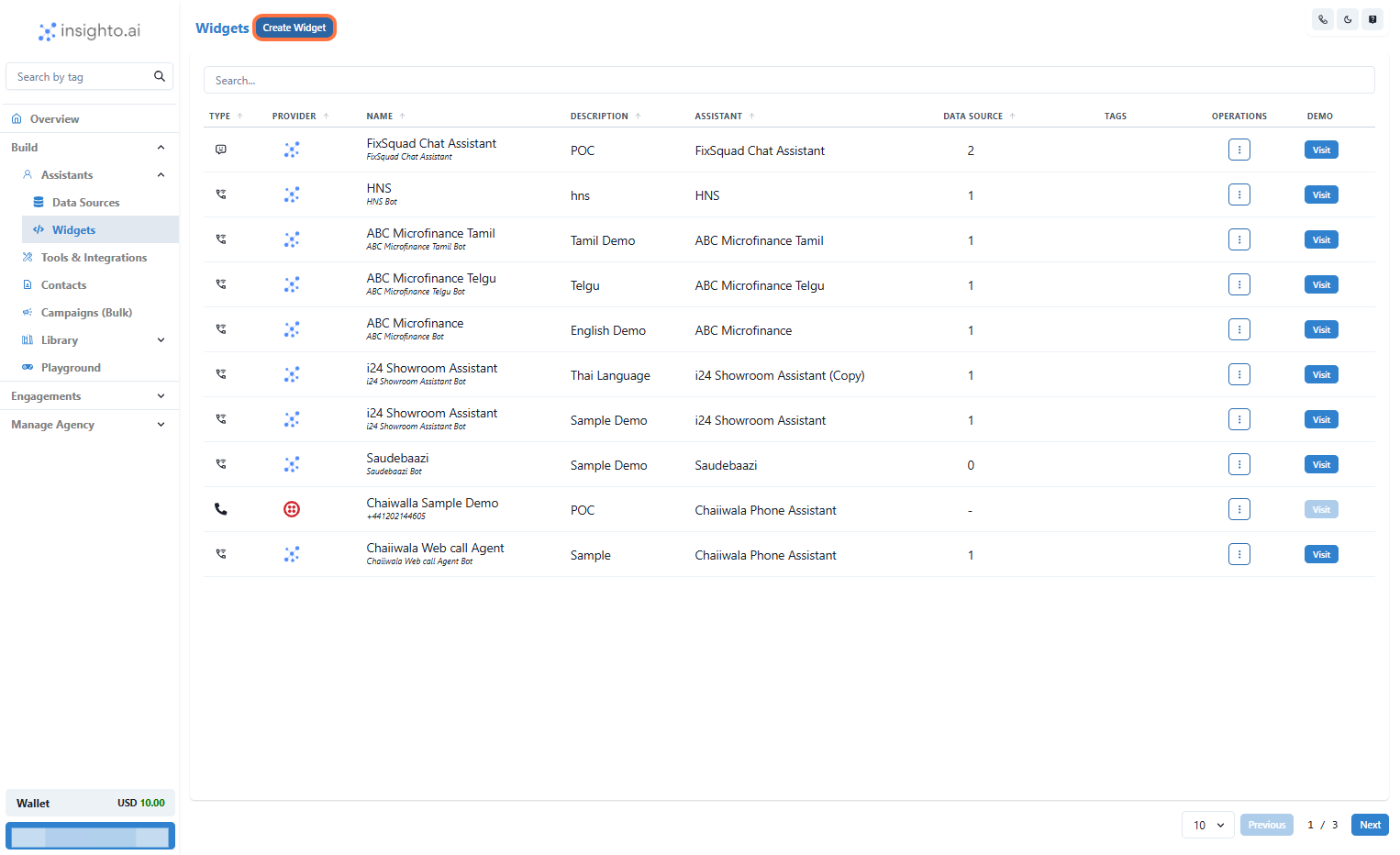This screenshot has width=1400, height=855.
Task: Open Campaigns (Bulk) in sidebar
Action: (x=86, y=313)
